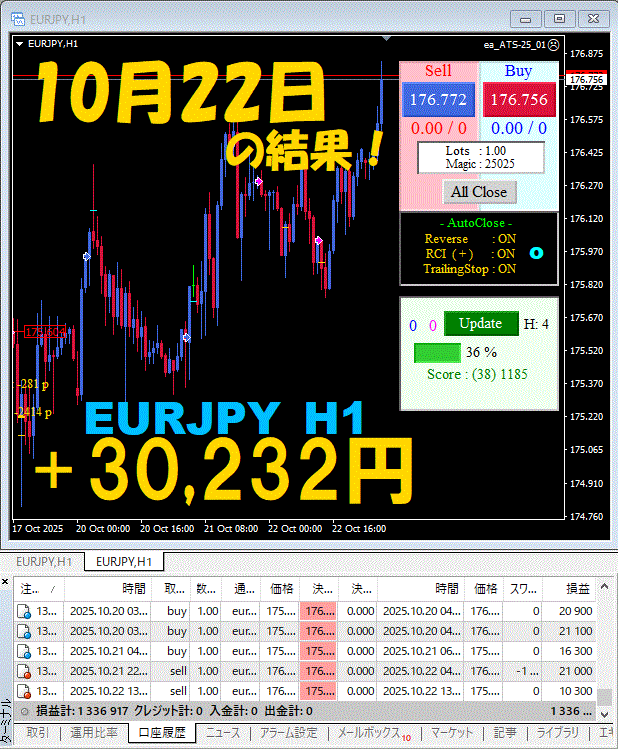Viewport: 618px width, 749px height.
Task: Toggle the Reverse : ON setting
Action: tap(470, 239)
